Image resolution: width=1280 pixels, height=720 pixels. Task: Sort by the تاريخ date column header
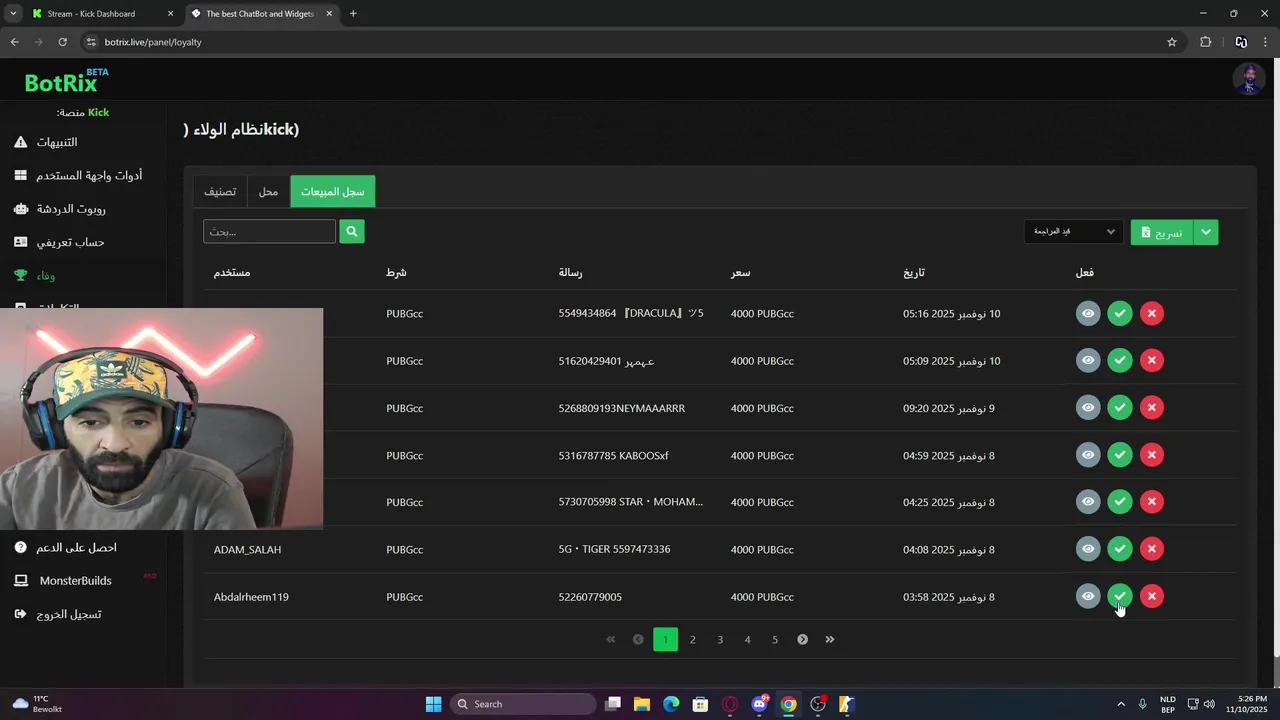[x=914, y=272]
